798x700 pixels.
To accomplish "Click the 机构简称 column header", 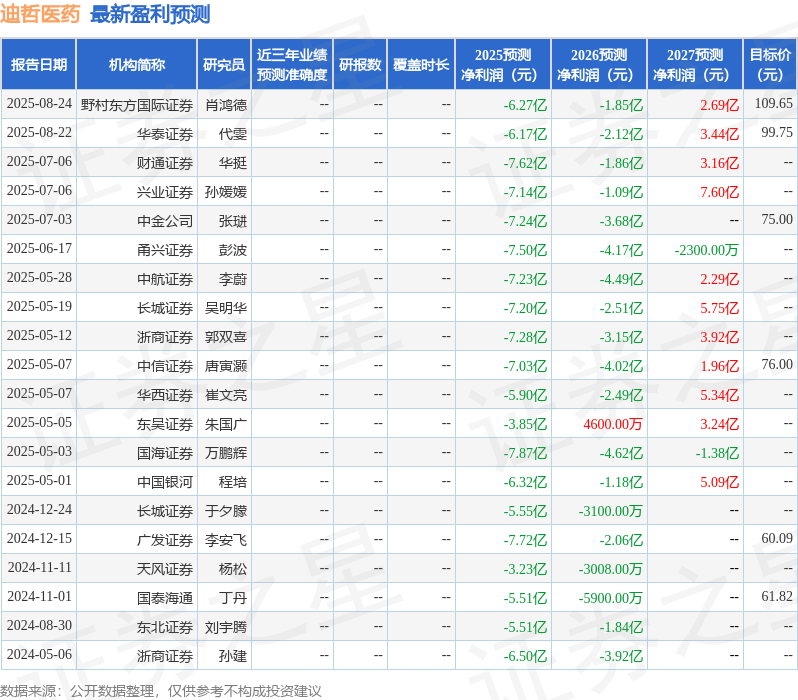I will (x=136, y=65).
